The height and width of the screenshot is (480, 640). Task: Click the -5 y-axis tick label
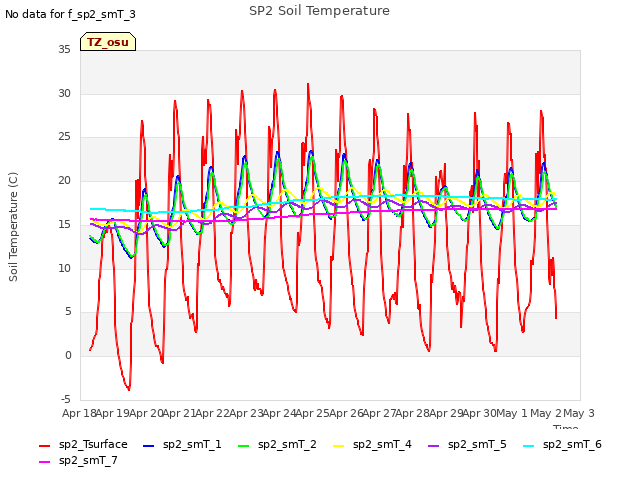coord(66,399)
